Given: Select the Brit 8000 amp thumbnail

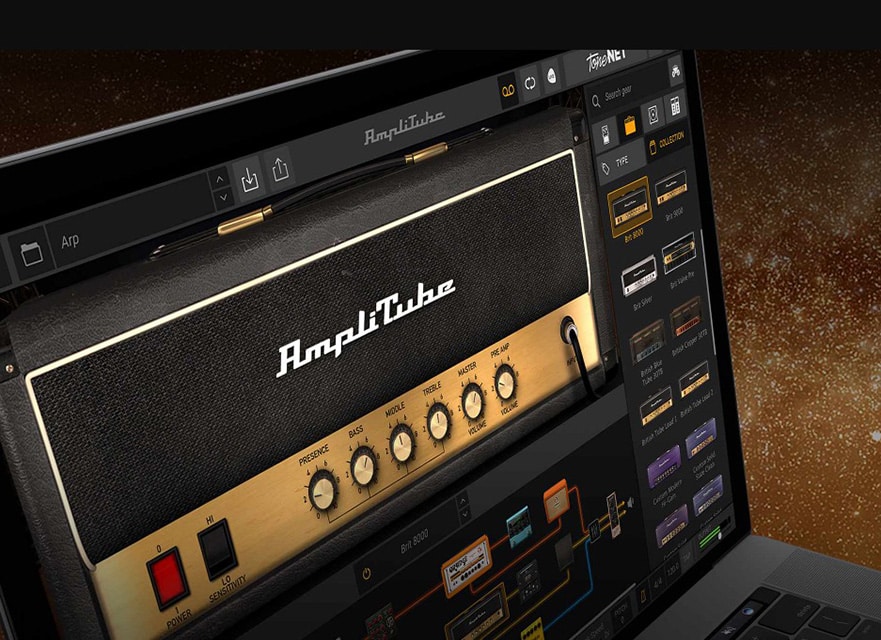Looking at the screenshot, I should coord(630,206).
